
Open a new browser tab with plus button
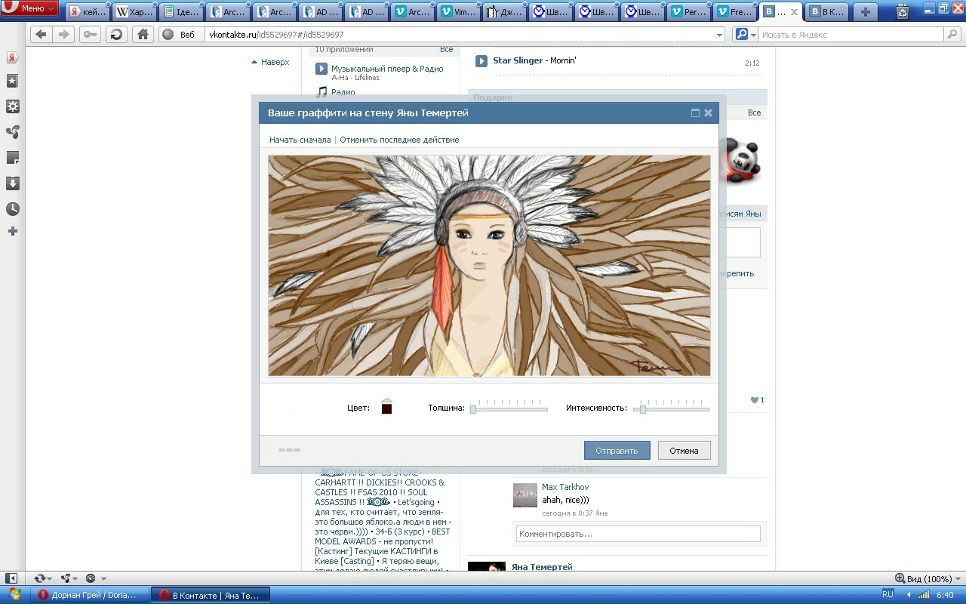tap(865, 12)
